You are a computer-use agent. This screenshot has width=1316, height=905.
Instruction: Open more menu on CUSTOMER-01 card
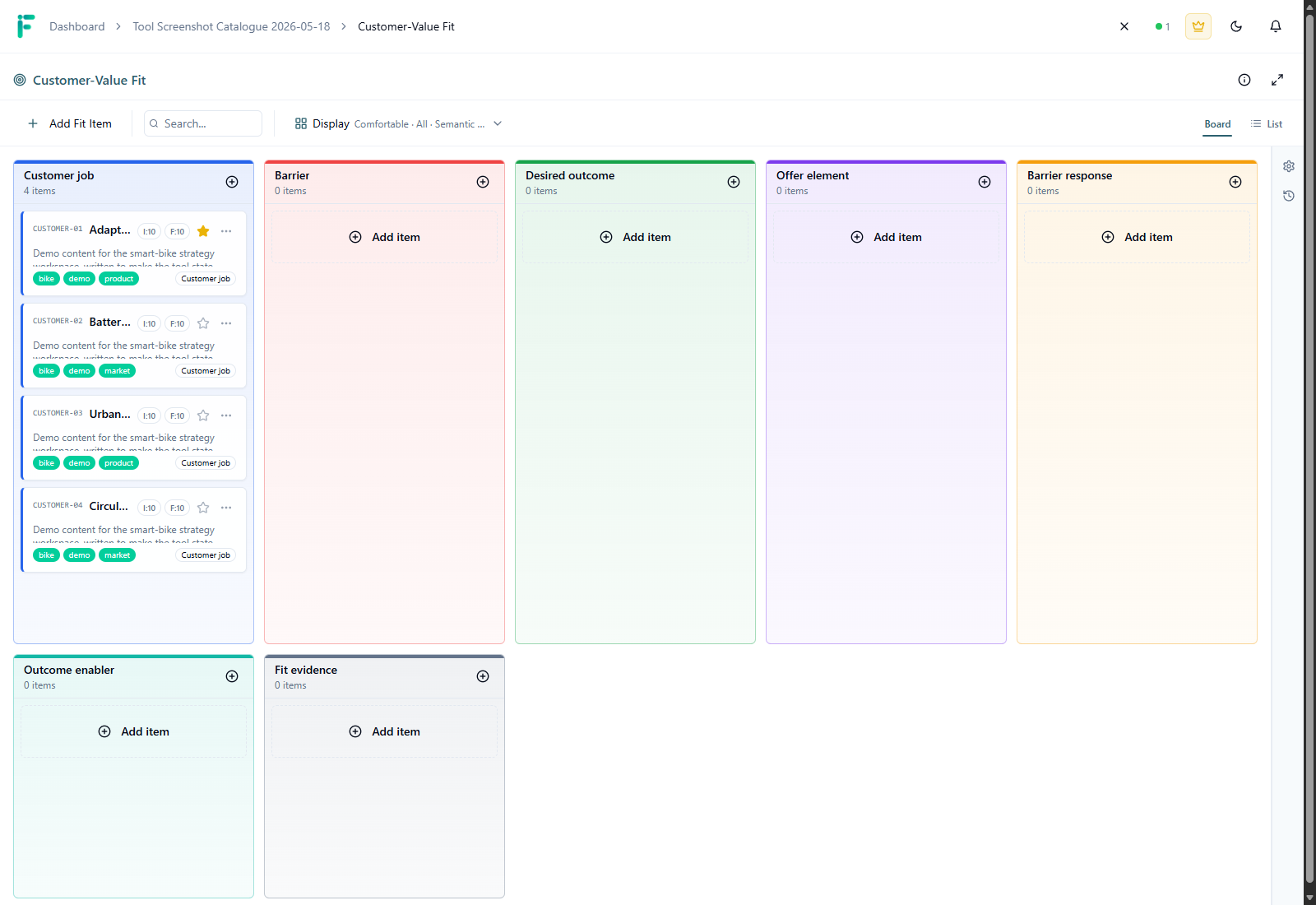coord(226,231)
